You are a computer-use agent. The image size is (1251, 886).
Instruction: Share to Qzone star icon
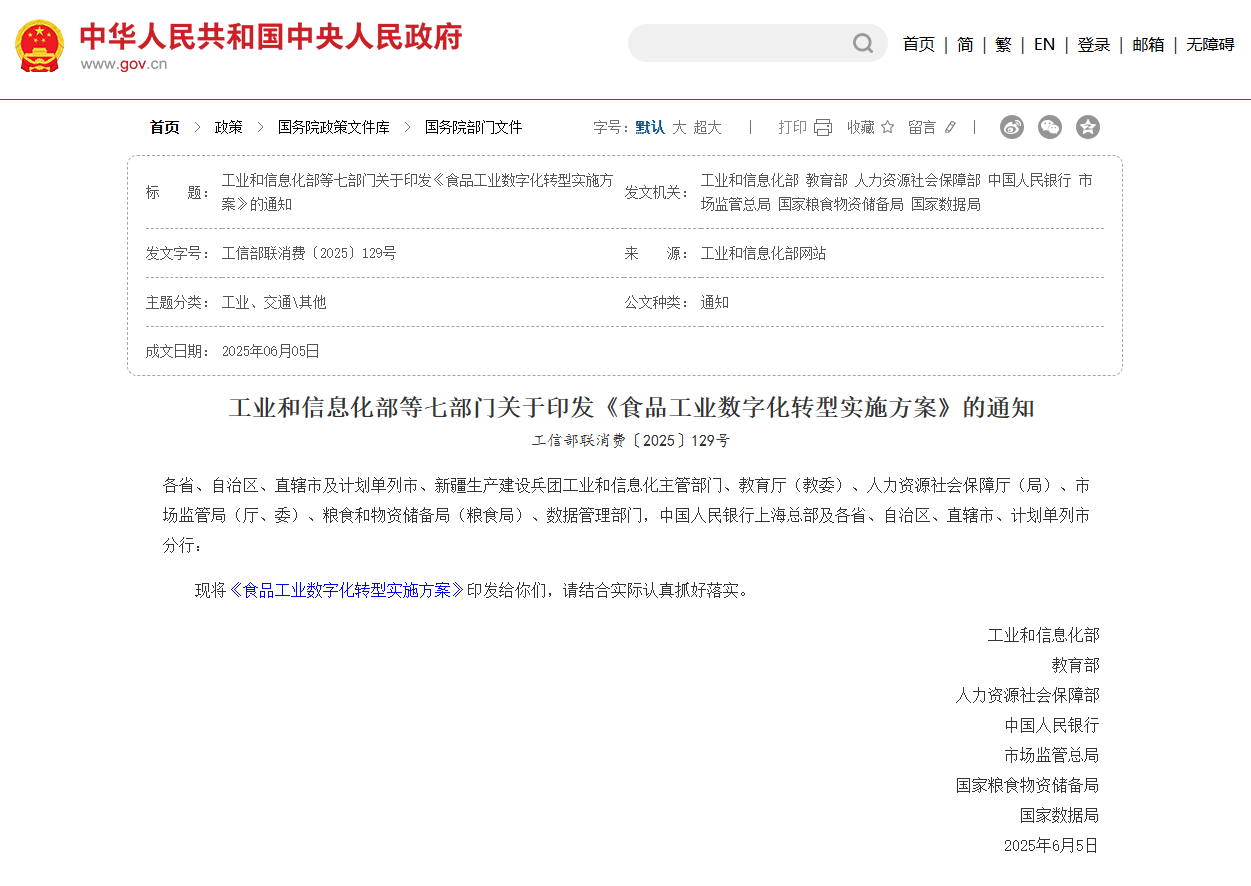click(1088, 127)
